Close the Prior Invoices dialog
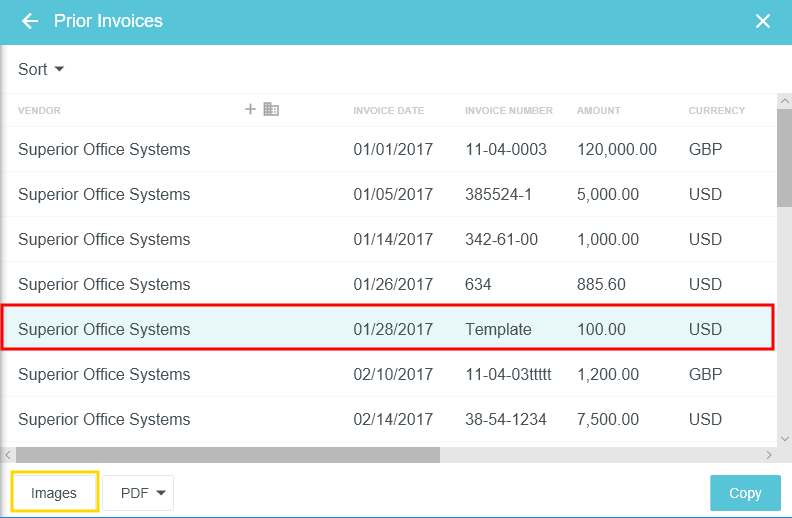 (x=763, y=21)
